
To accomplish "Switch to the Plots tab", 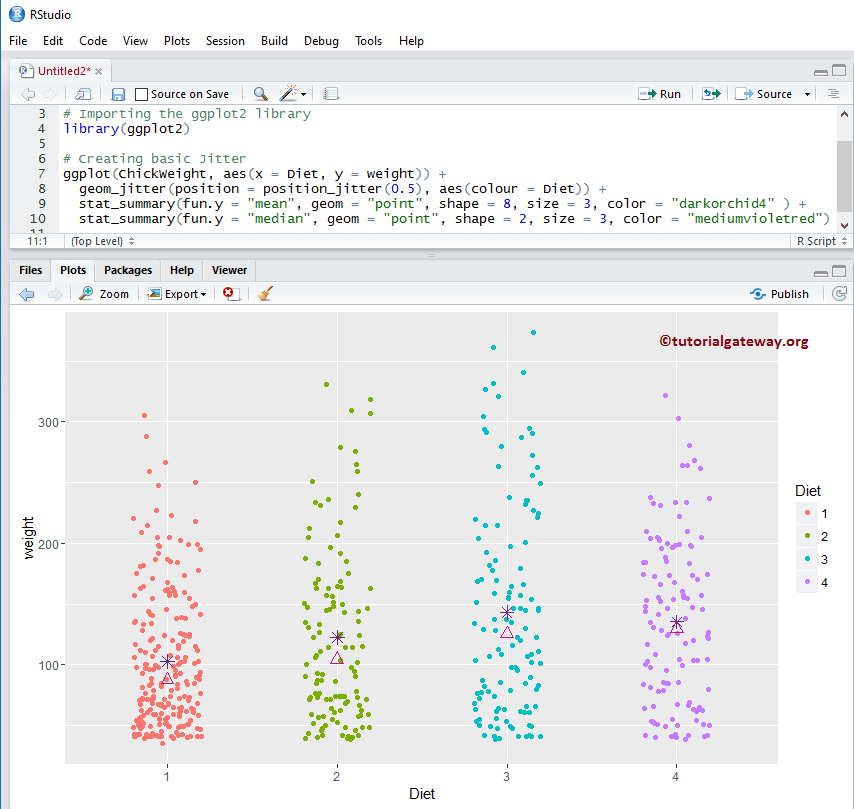I will click(x=73, y=270).
